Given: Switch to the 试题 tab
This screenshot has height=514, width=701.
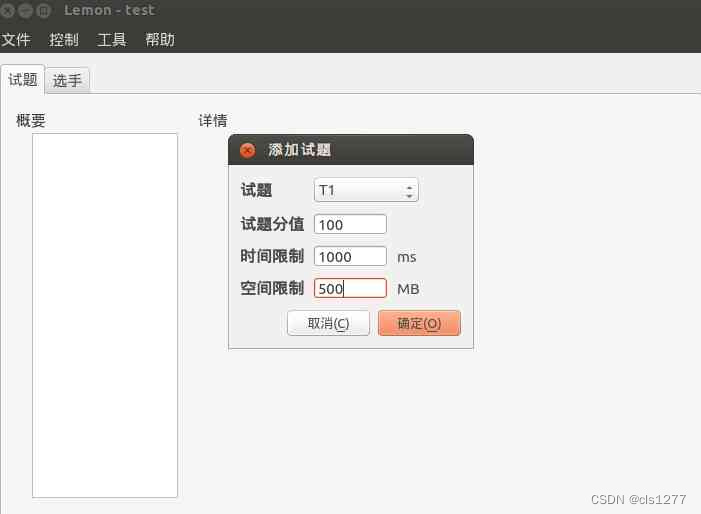Looking at the screenshot, I should 23,80.
